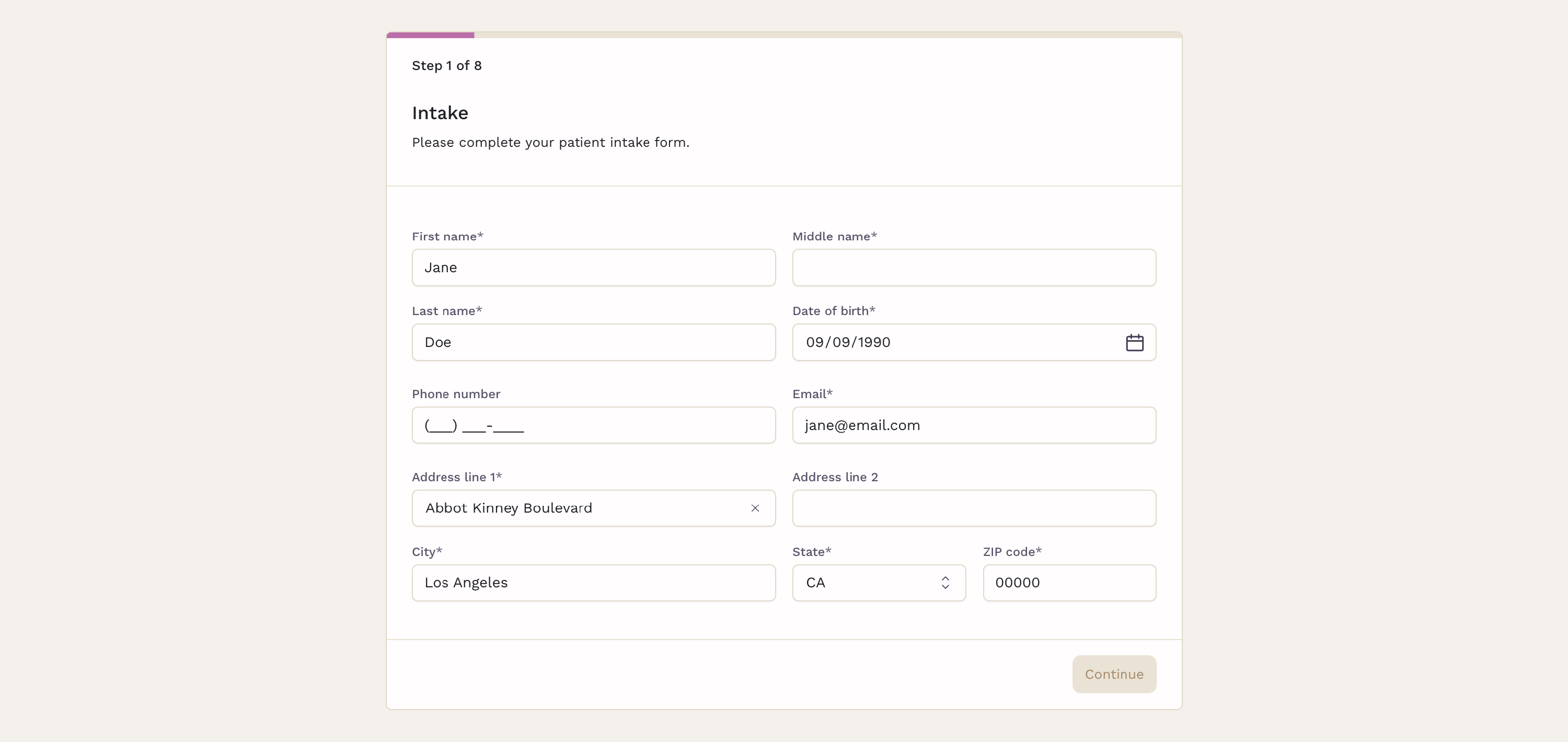Click the 'Email*' label
Image resolution: width=1568 pixels, height=742 pixels.
tap(812, 394)
